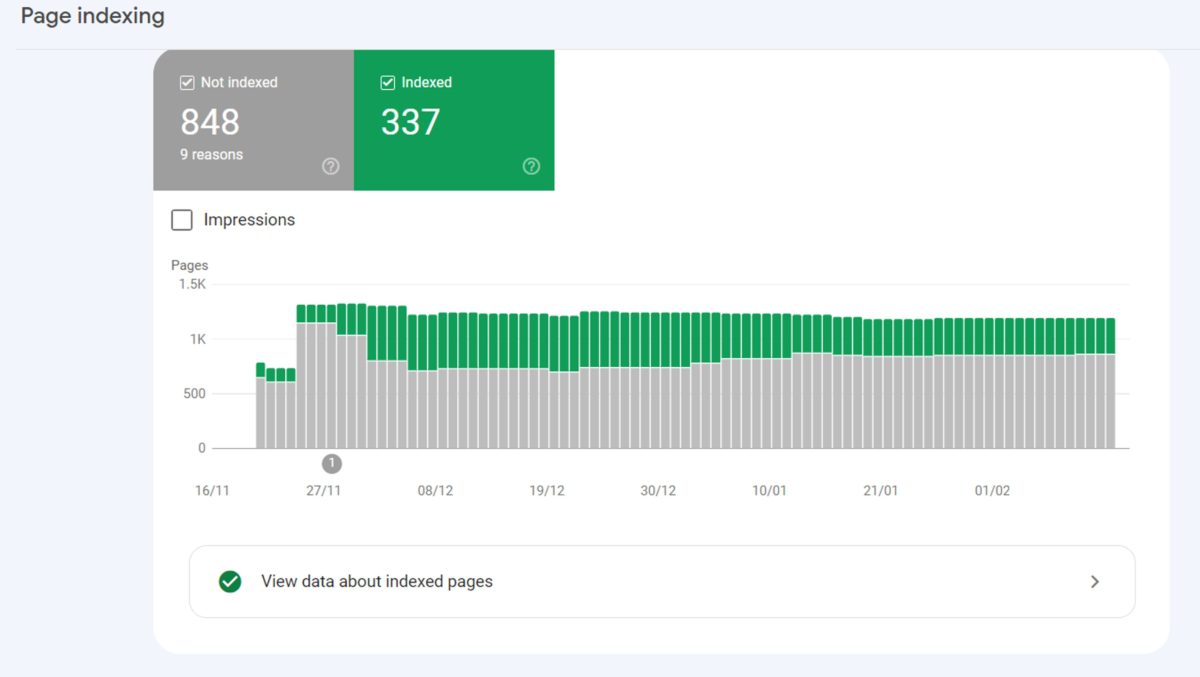Screen dimensions: 1200x677
Task: Expand indexed pages using right chevron arrow
Action: [1095, 581]
